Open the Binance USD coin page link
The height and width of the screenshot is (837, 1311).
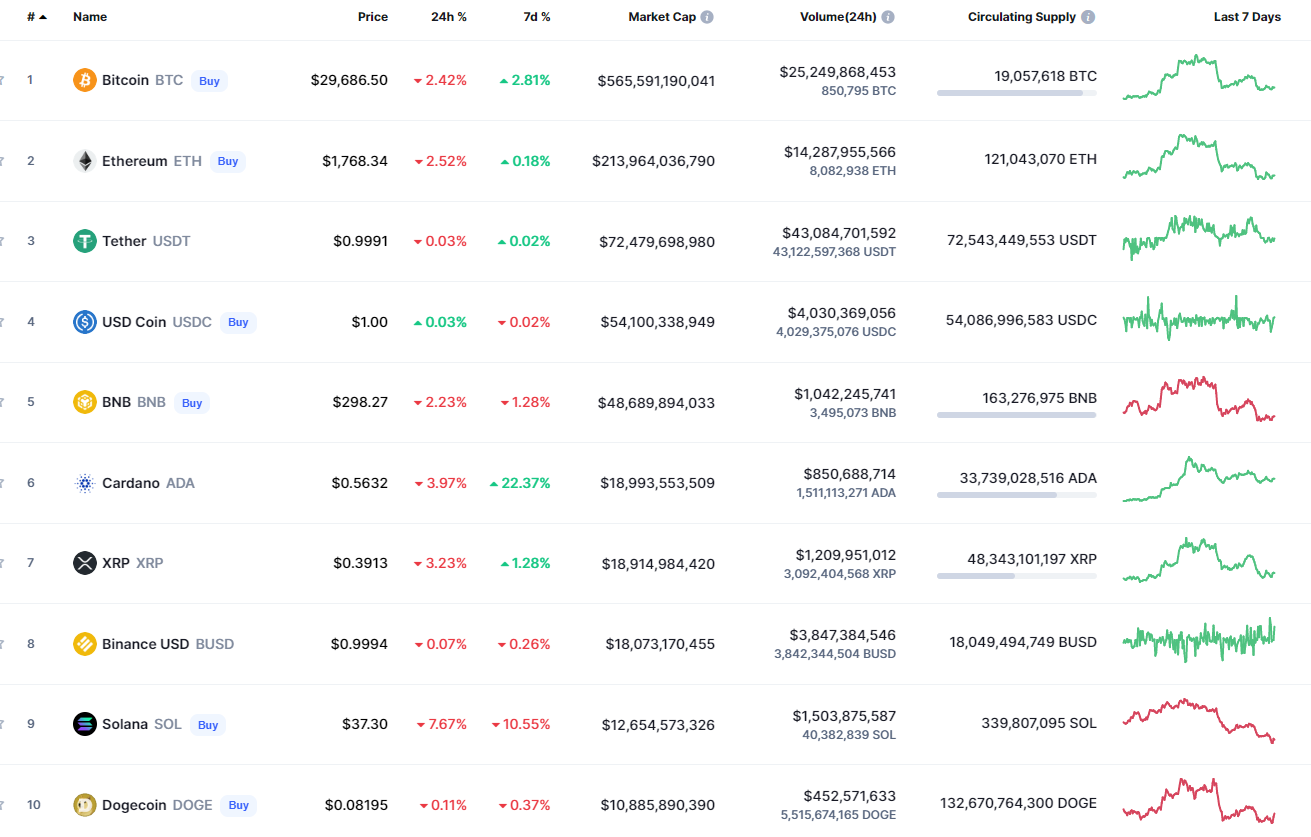(x=168, y=644)
